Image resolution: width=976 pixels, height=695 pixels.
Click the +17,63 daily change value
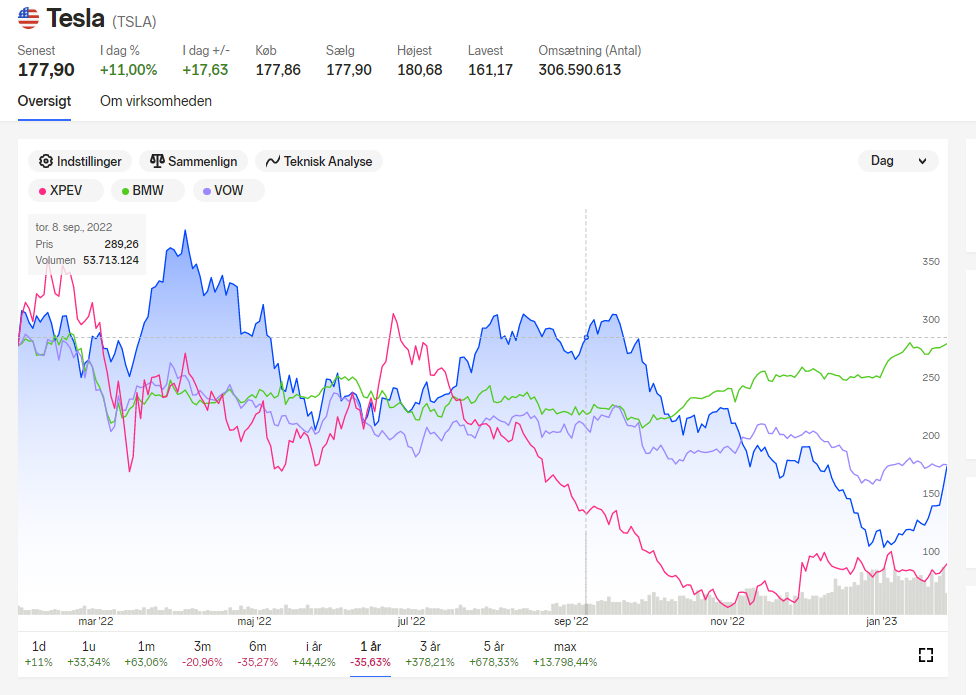(205, 70)
